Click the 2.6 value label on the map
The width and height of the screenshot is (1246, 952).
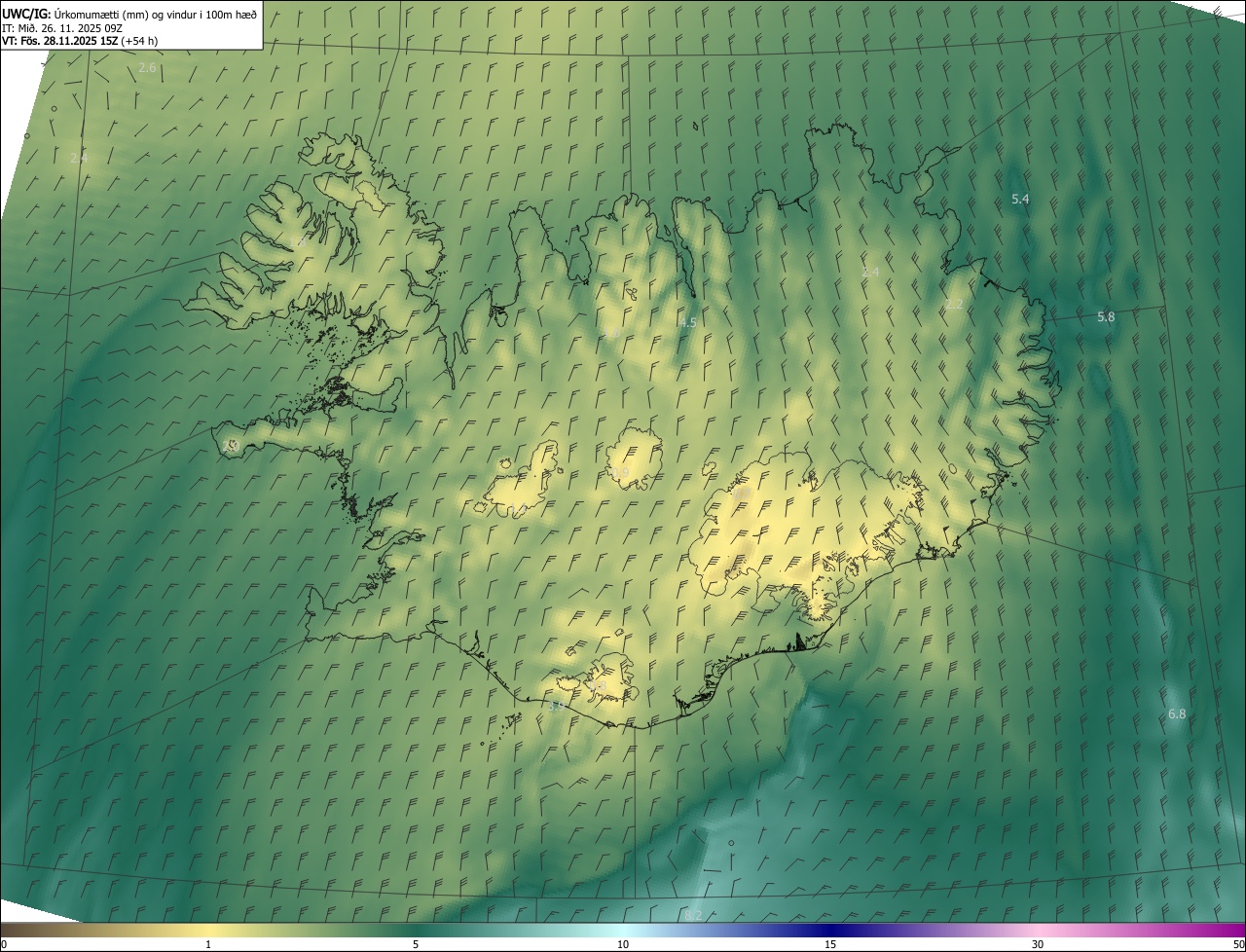point(147,67)
